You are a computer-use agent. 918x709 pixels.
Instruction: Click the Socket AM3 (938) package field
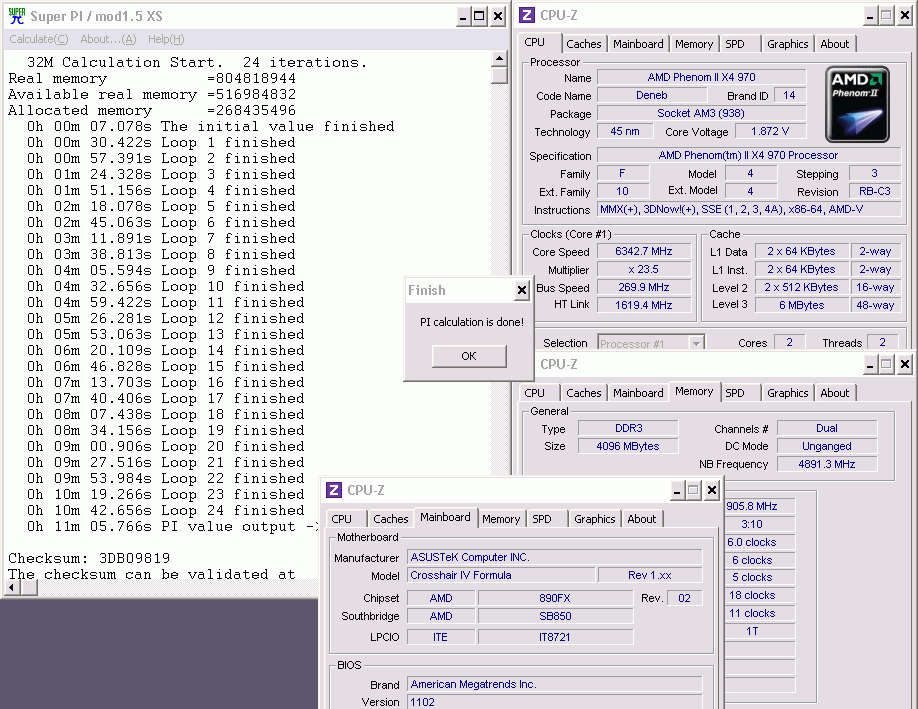click(701, 114)
